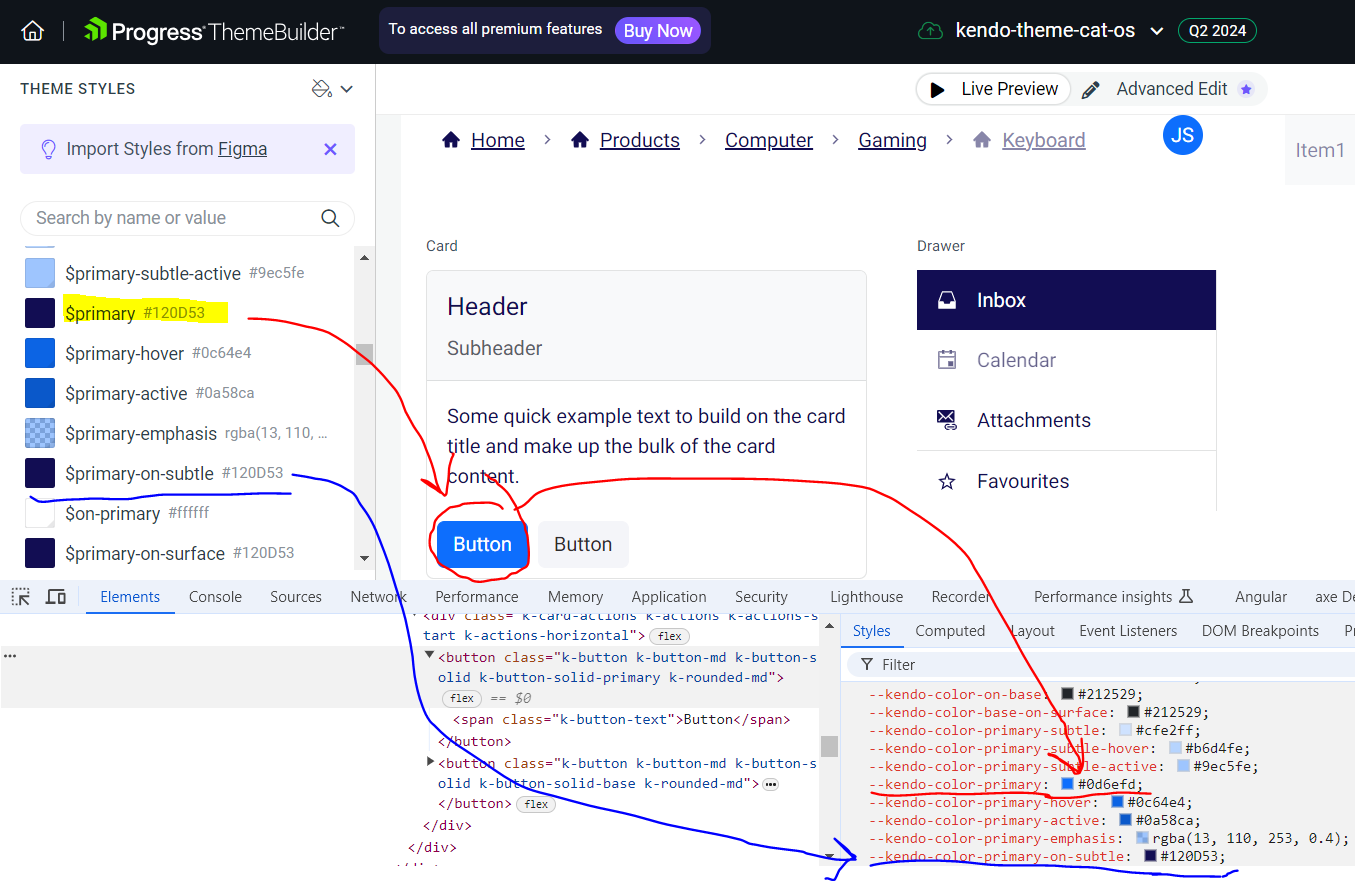Open the Computed styles tab

coord(949,631)
